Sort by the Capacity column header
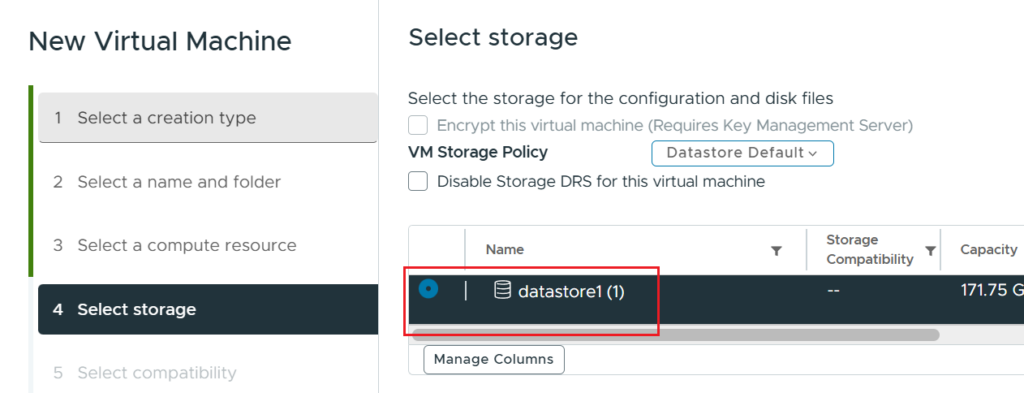The image size is (1024, 393). (x=988, y=249)
